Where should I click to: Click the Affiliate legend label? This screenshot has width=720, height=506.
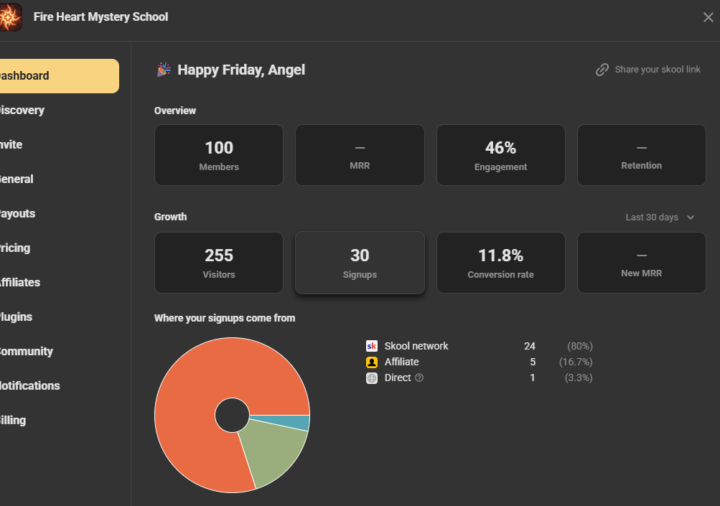click(401, 362)
